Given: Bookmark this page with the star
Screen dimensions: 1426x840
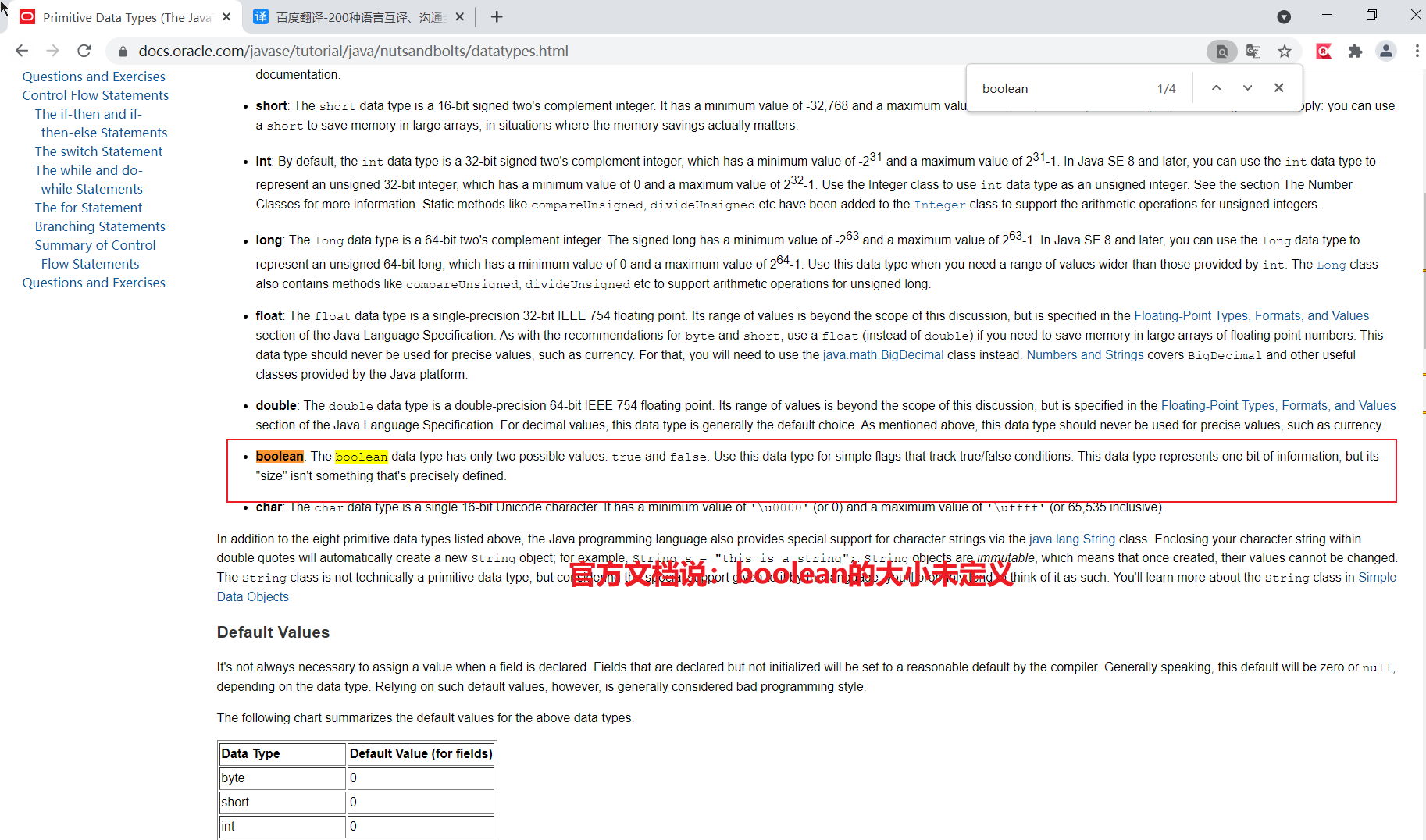Looking at the screenshot, I should pos(1285,52).
